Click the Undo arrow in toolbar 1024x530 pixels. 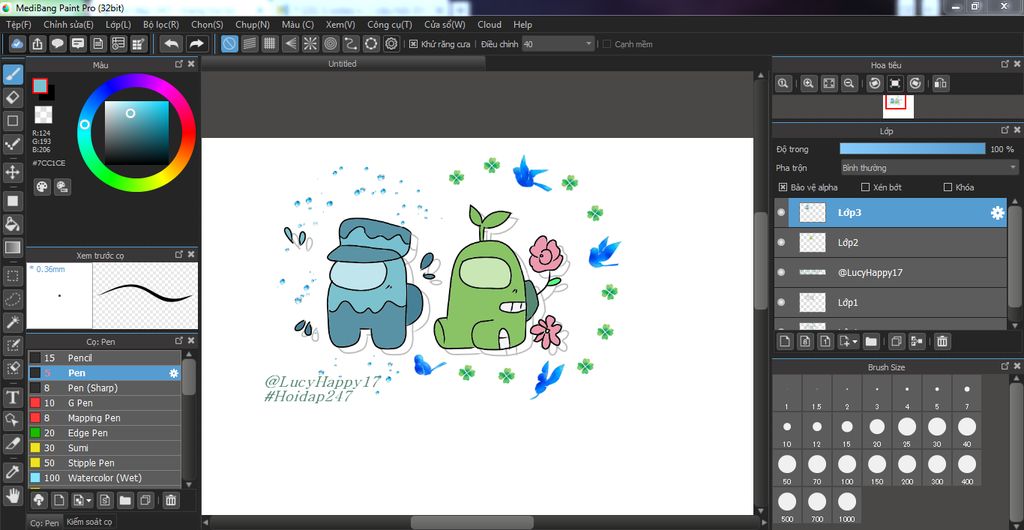click(171, 44)
